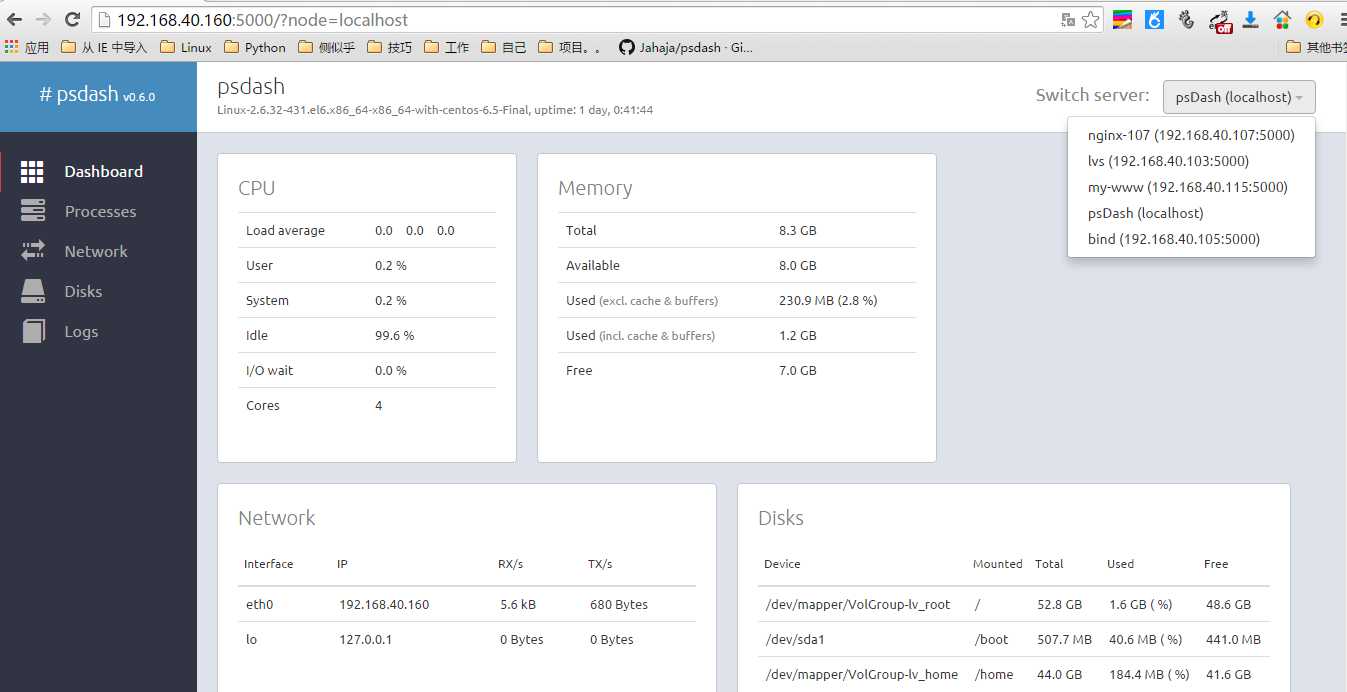Go back with the browser back arrow

(x=14, y=19)
